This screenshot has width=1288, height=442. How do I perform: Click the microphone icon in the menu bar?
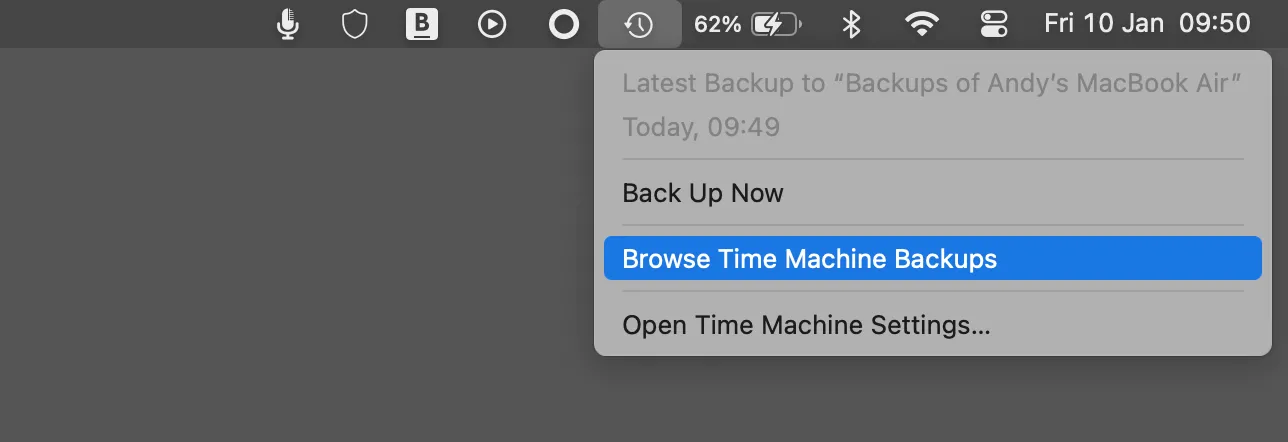click(288, 24)
